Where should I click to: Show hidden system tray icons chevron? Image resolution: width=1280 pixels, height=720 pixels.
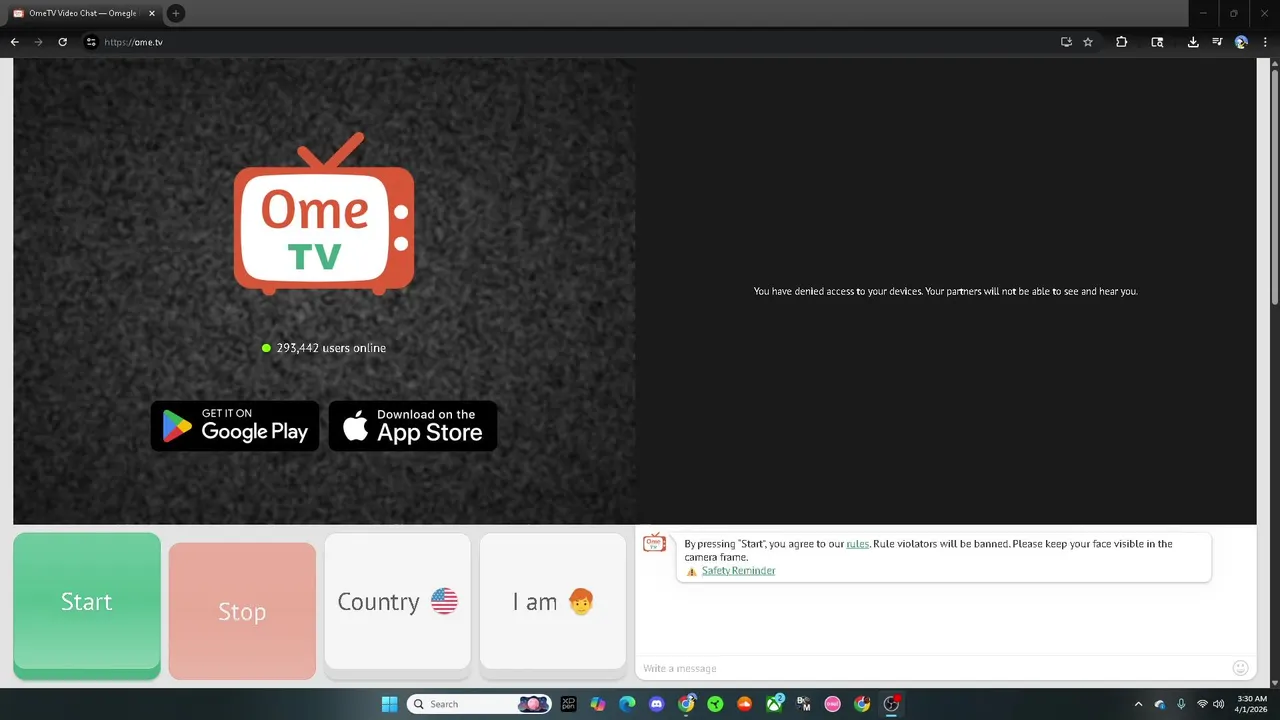[x=1138, y=704]
